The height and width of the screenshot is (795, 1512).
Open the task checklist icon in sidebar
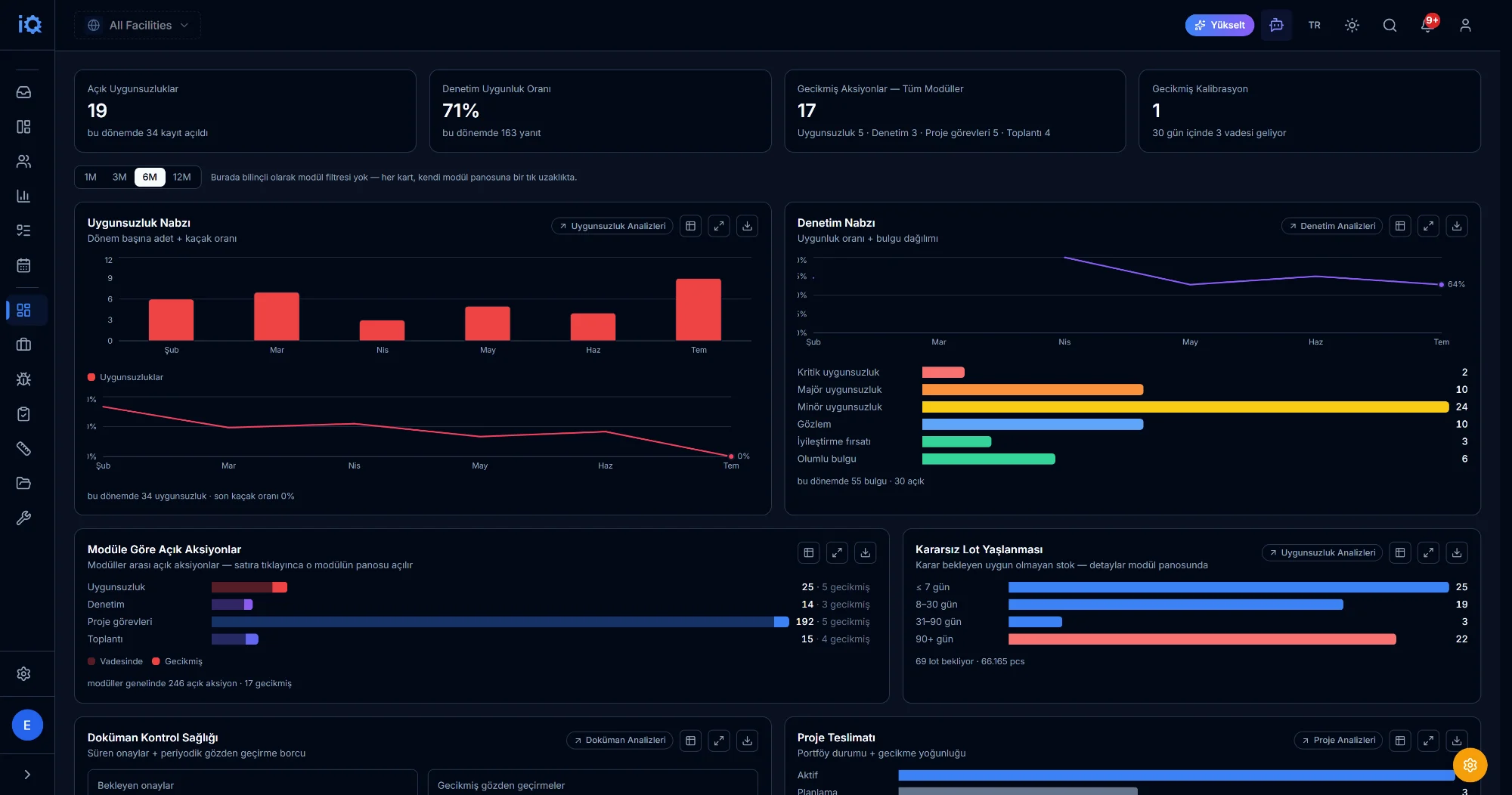pos(23,230)
